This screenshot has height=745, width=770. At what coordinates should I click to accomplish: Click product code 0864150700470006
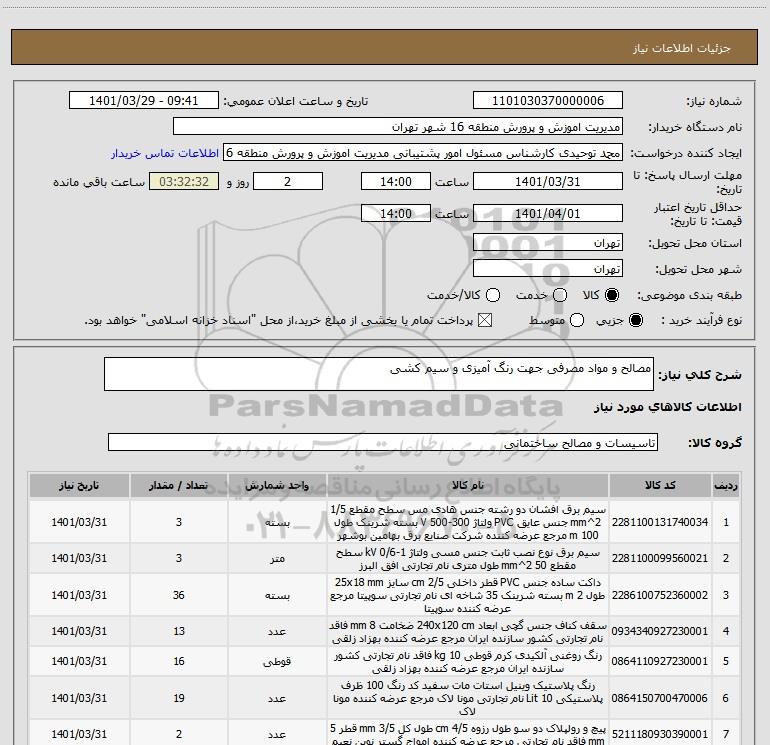[x=660, y=698]
